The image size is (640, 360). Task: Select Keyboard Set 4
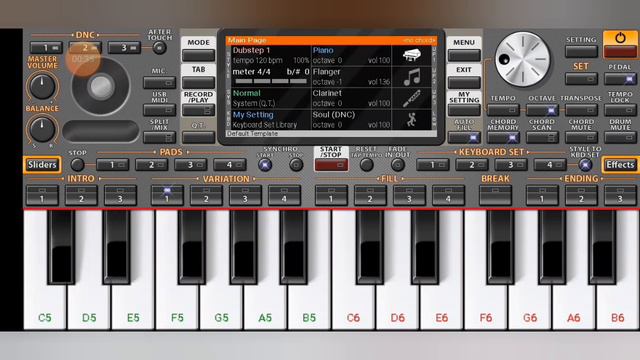[x=550, y=165]
